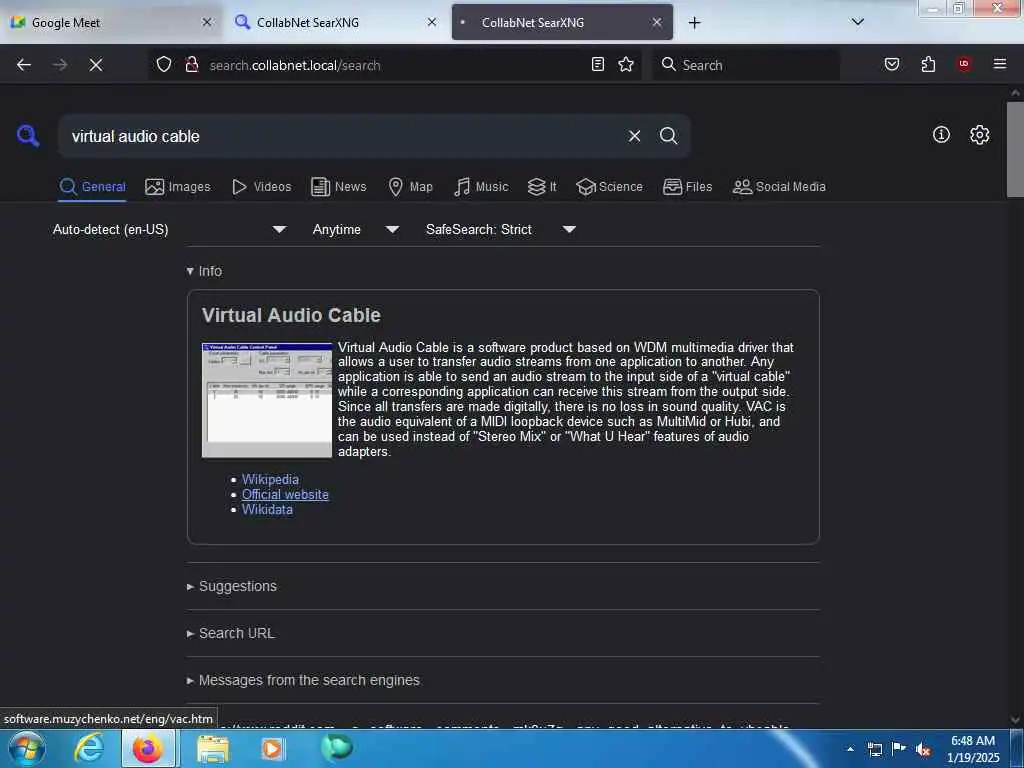Clear the search query text
The width and height of the screenshot is (1024, 768).
(634, 136)
